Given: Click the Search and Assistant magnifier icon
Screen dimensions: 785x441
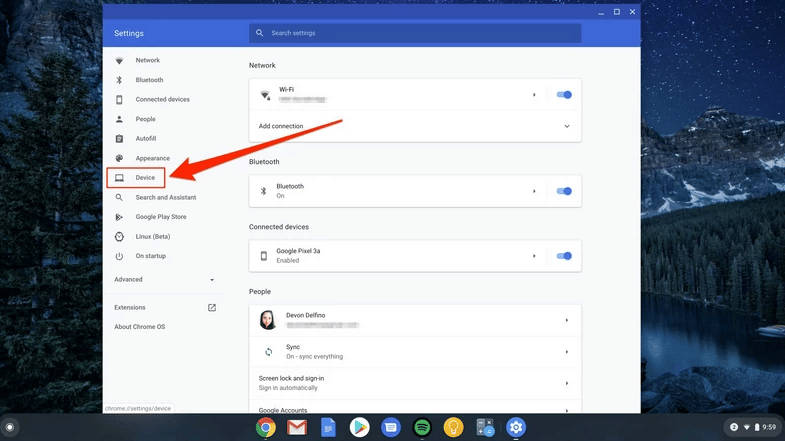Looking at the screenshot, I should pos(119,197).
